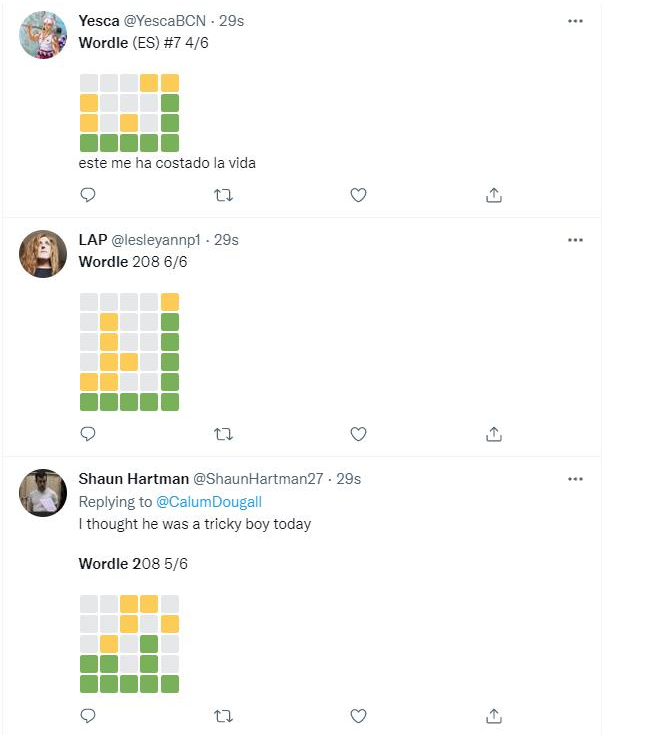659x744 pixels.
Task: Open more options on Yesca's tweet
Action: click(575, 21)
